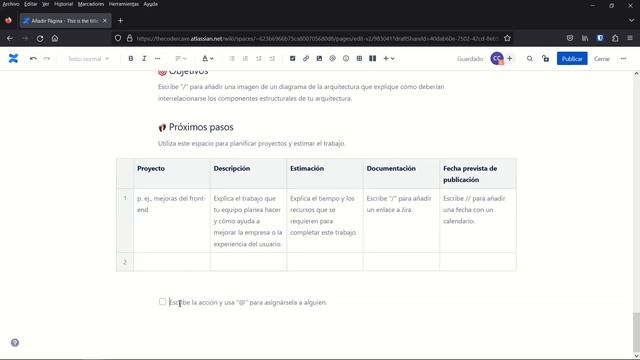Open the Ayuda menu

tap(151, 4)
